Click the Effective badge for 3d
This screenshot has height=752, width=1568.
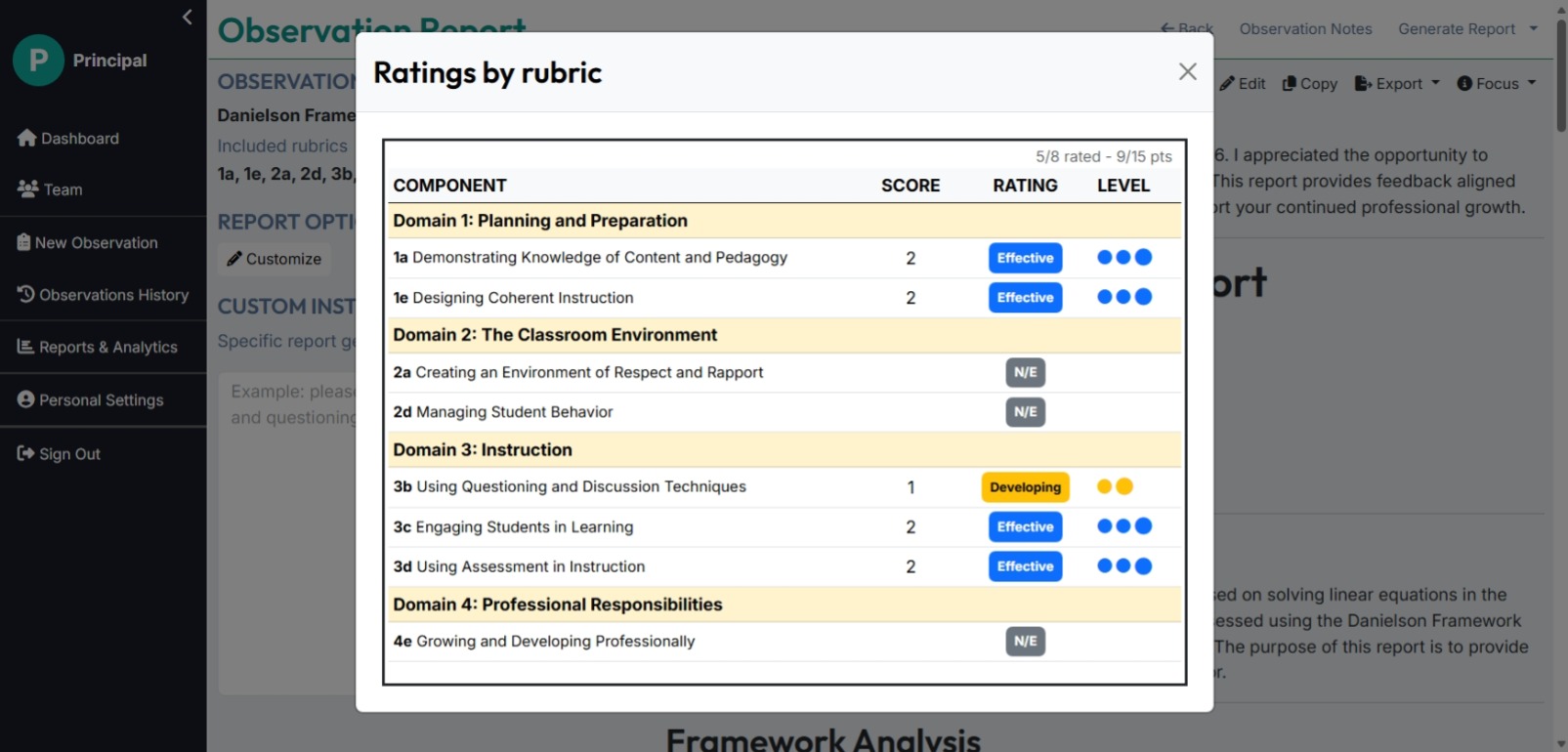pos(1025,566)
